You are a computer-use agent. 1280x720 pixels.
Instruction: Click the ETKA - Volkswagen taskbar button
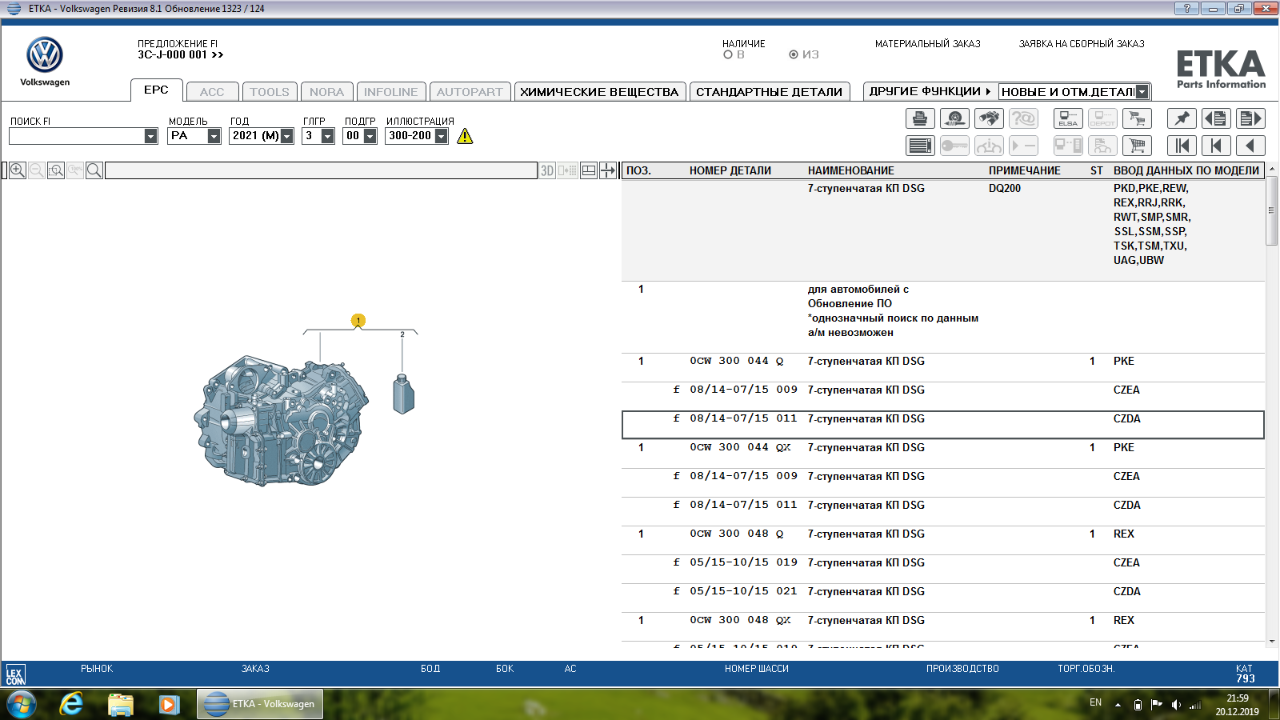[x=260, y=704]
